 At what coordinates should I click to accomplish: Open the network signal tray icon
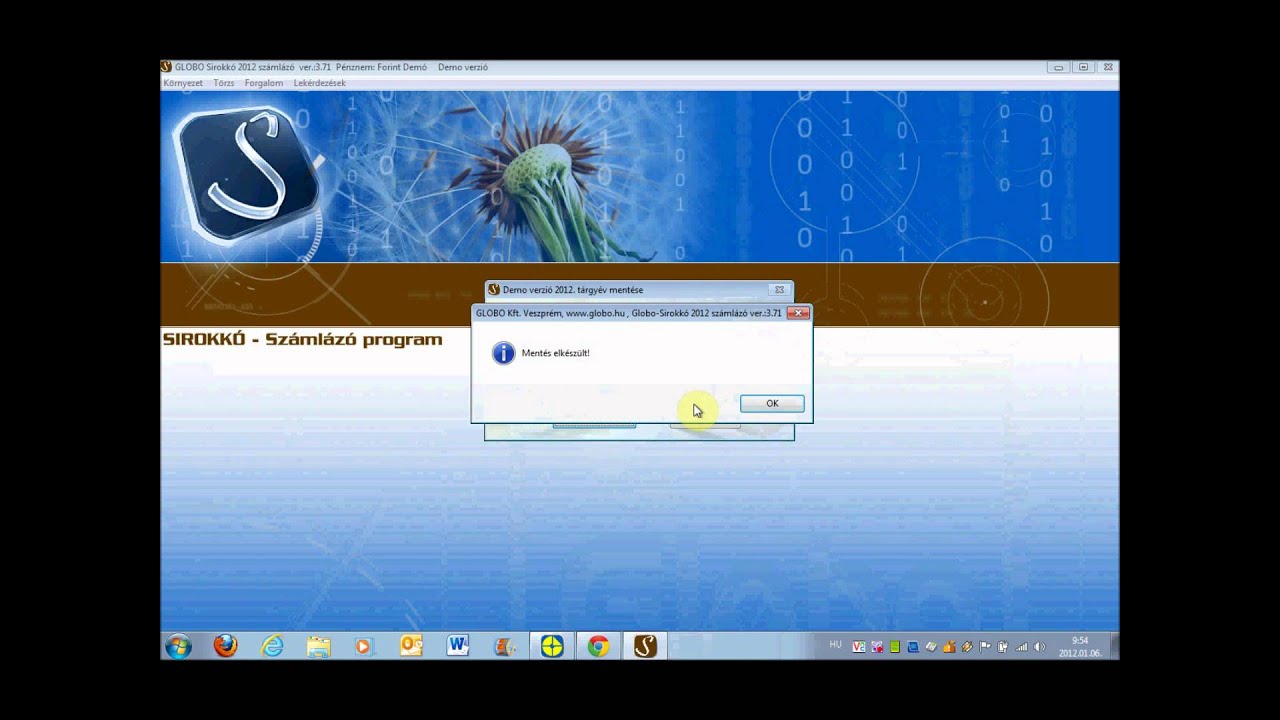1021,647
